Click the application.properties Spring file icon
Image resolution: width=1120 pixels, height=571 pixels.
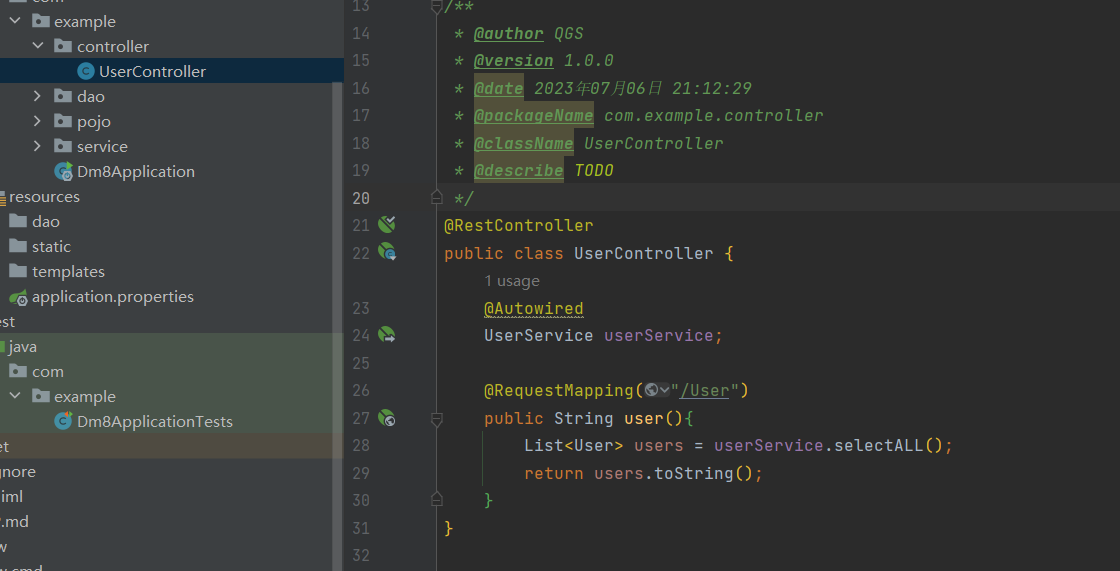[18, 297]
